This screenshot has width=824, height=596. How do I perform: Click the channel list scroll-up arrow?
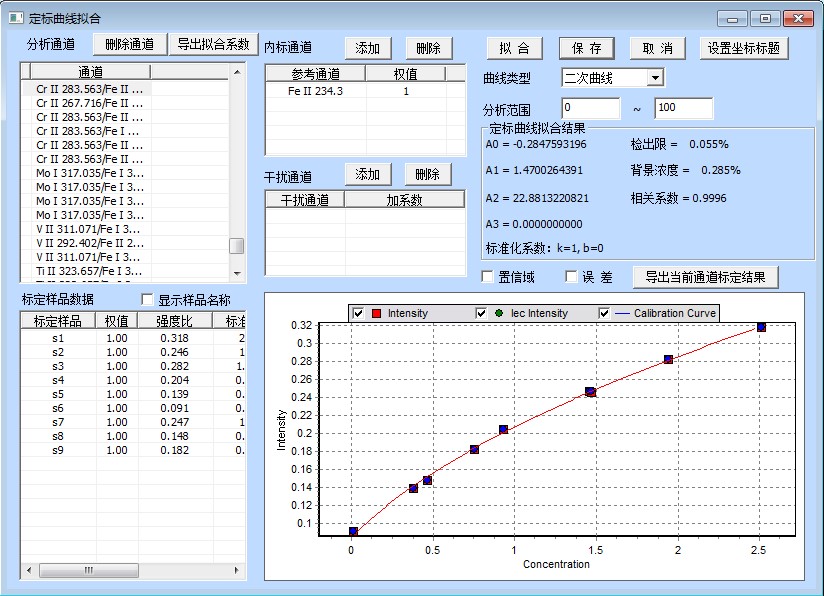click(237, 71)
